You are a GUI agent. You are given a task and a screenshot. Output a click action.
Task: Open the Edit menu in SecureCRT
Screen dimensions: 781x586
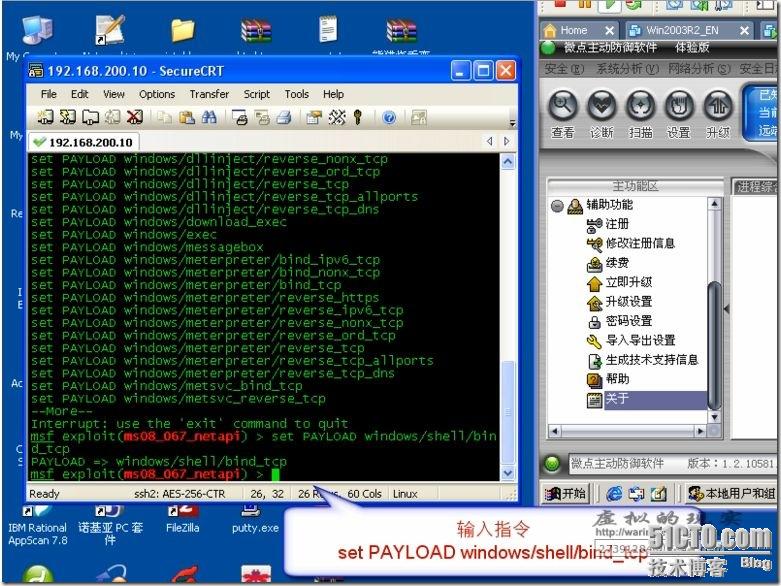pos(79,94)
